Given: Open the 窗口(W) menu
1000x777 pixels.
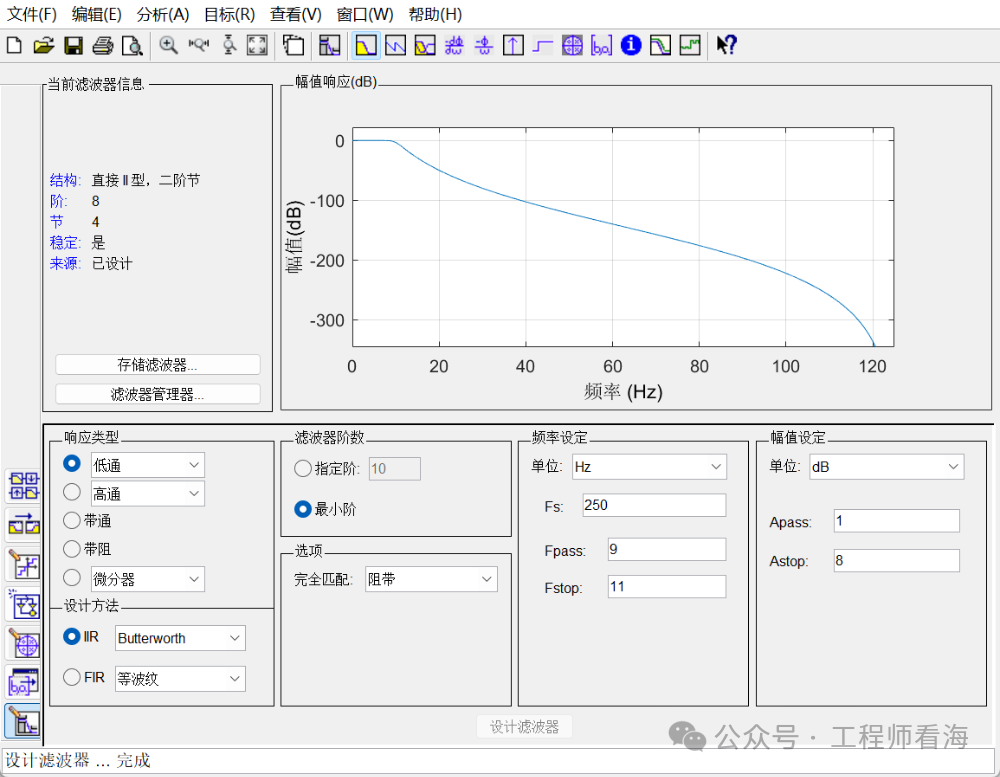Looking at the screenshot, I should click(365, 14).
